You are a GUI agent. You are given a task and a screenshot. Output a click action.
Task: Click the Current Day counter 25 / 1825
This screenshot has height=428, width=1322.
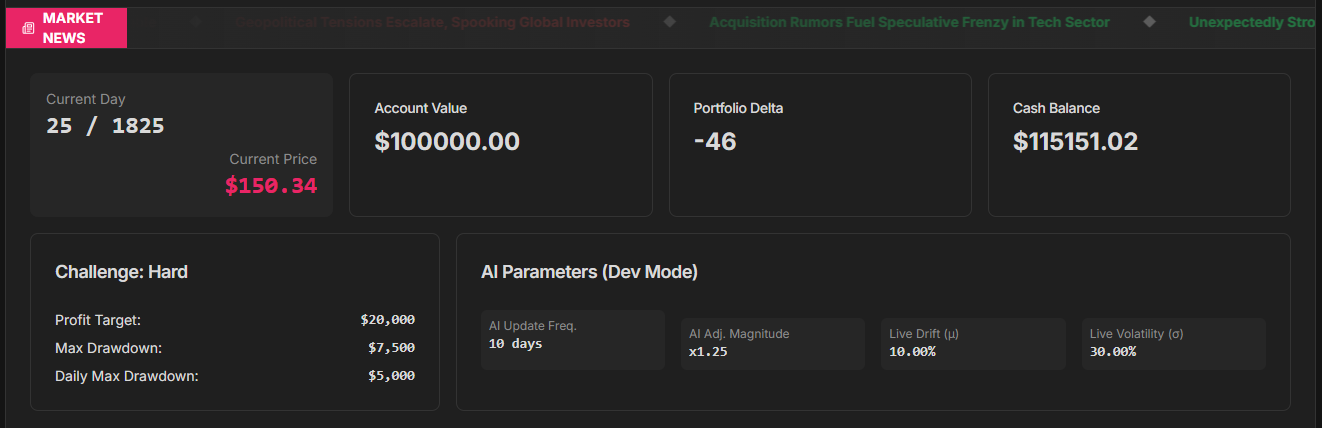coord(105,126)
